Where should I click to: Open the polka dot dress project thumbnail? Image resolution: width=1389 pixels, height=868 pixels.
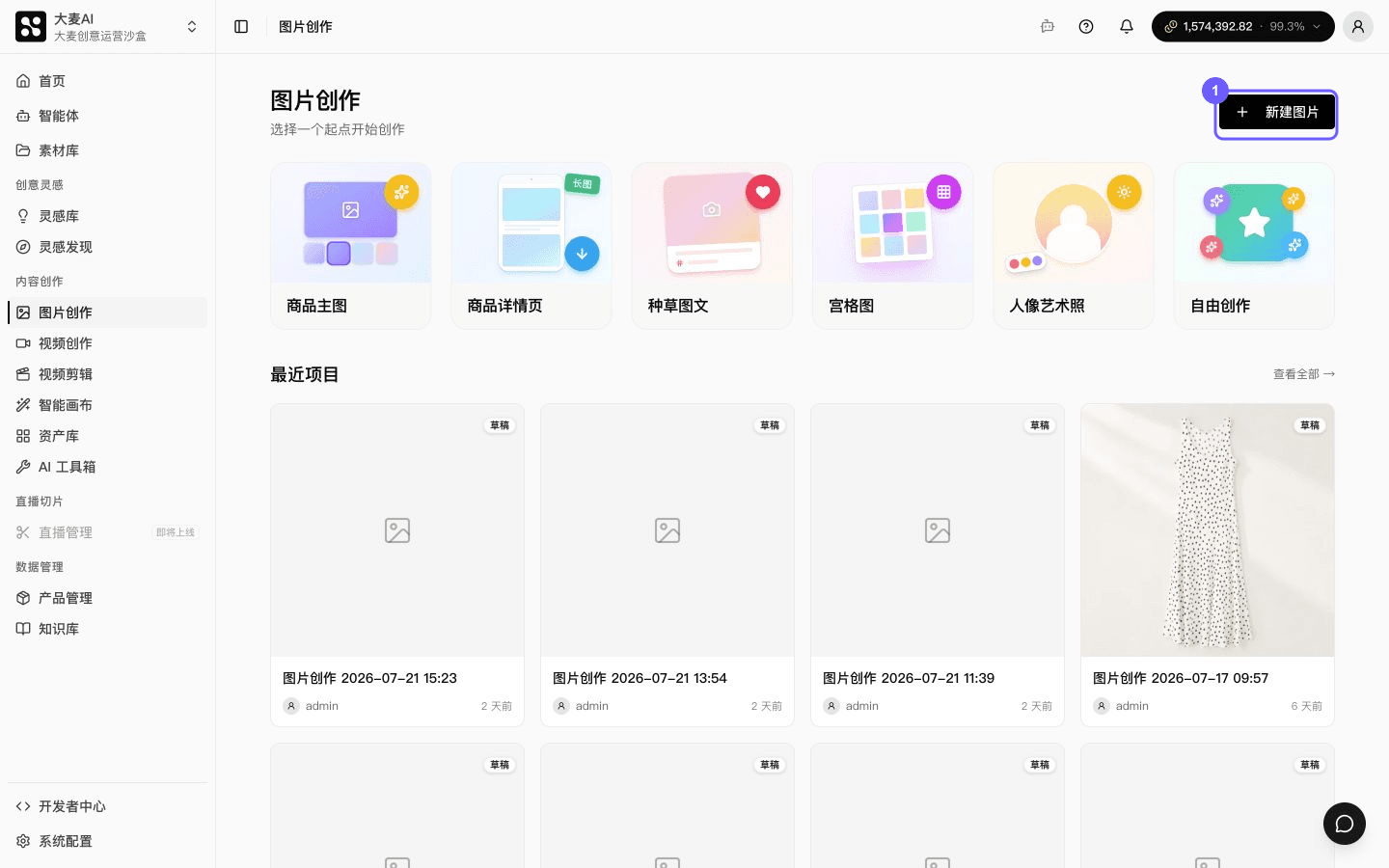[1208, 530]
